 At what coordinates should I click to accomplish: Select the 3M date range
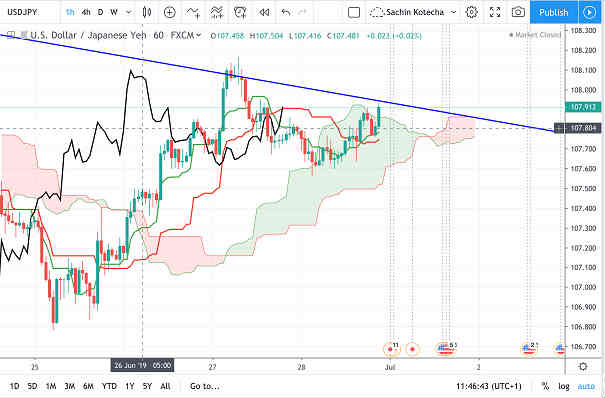(69, 386)
